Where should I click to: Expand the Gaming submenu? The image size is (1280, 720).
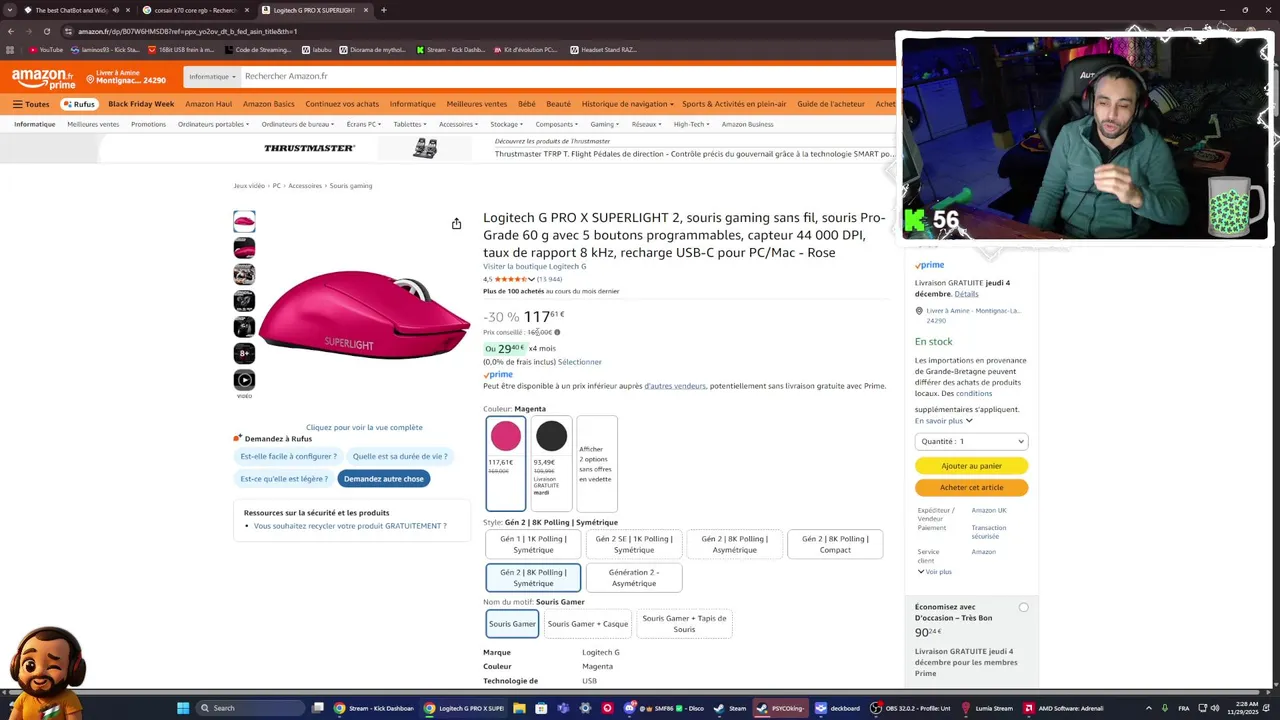pos(604,124)
